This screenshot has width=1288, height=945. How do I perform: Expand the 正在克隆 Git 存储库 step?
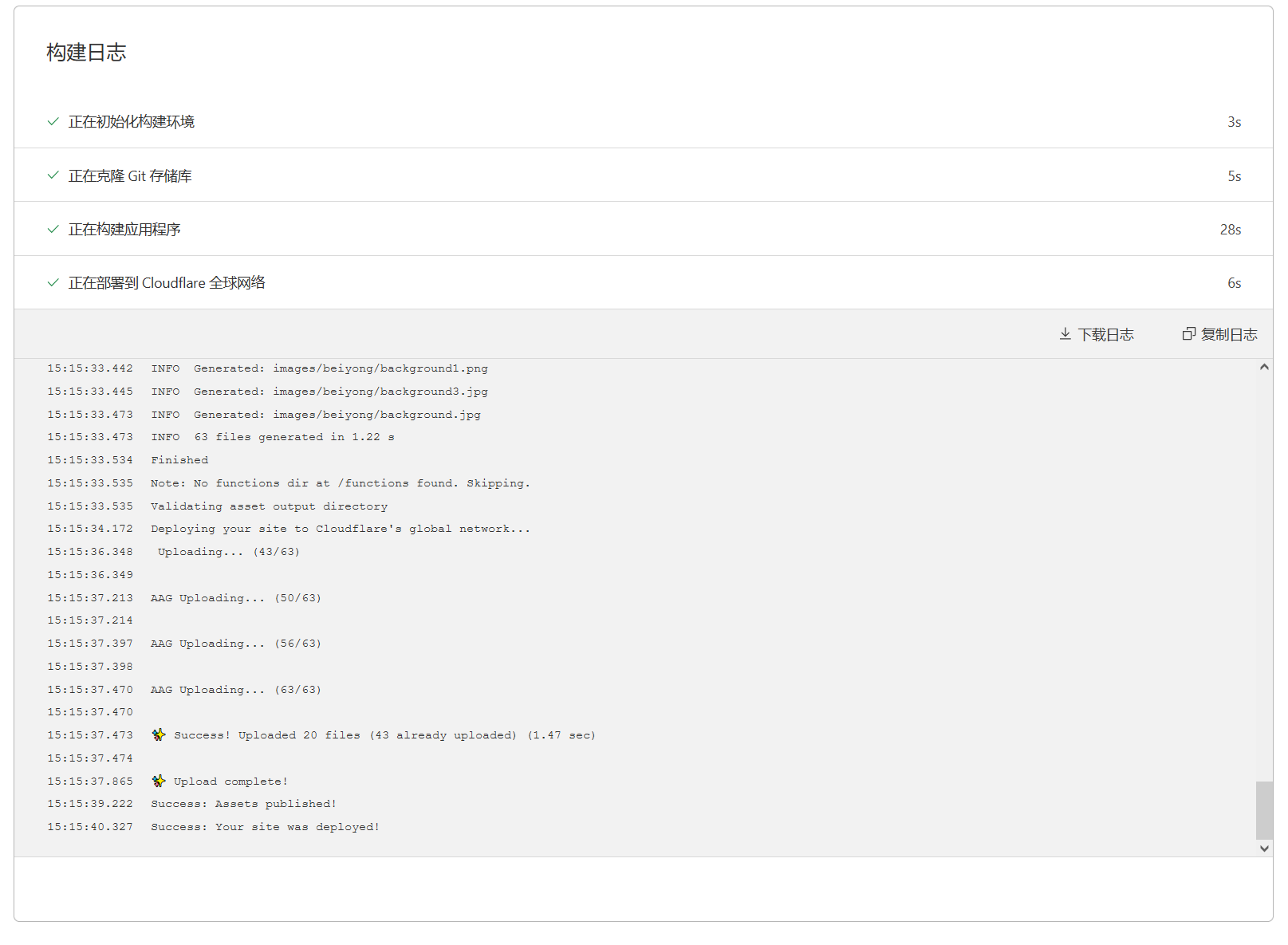pyautogui.click(x=129, y=176)
